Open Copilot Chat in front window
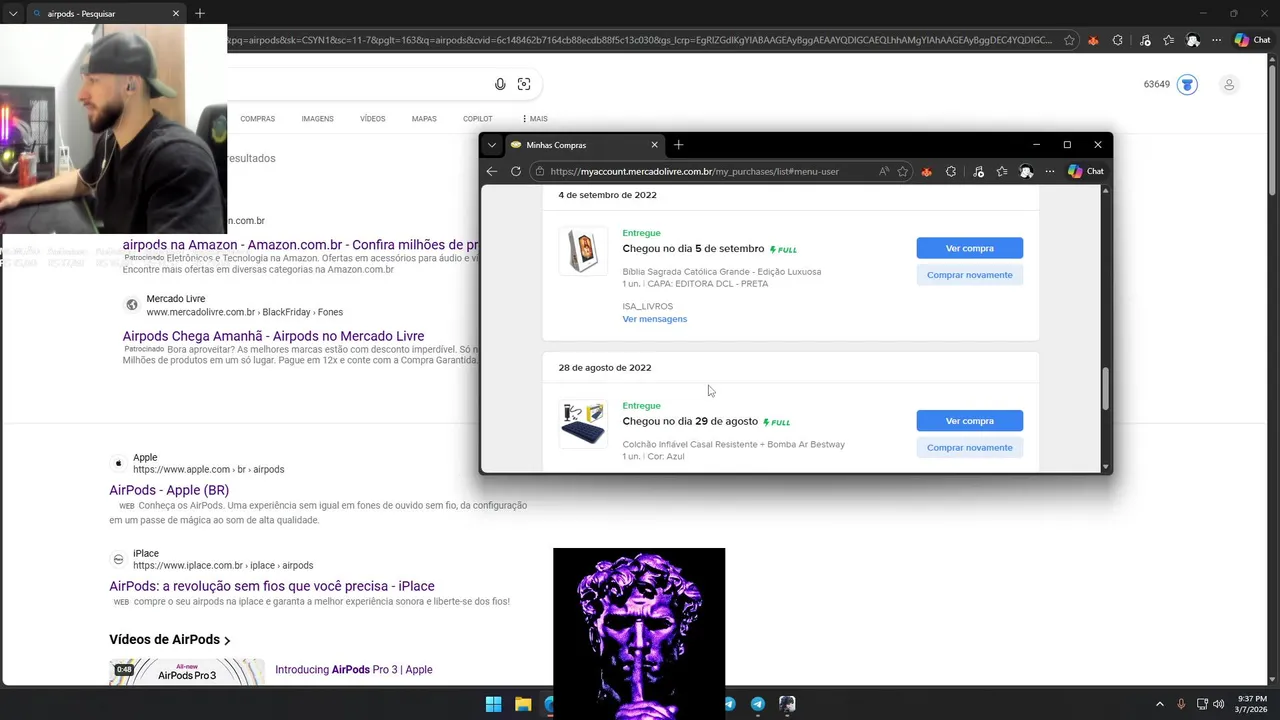Image resolution: width=1280 pixels, height=720 pixels. tap(1086, 171)
